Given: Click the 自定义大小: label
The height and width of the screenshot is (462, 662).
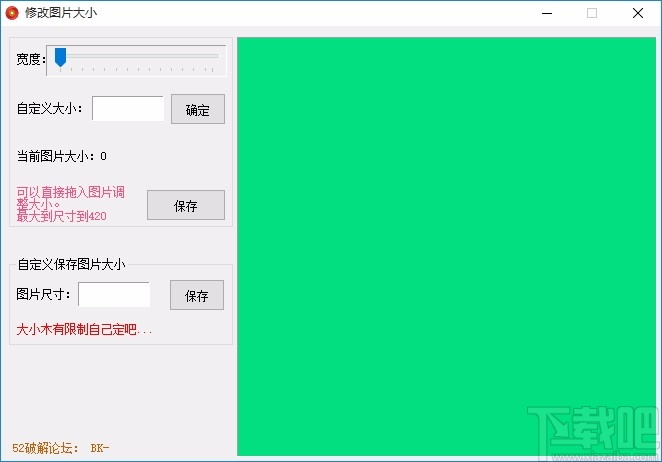Looking at the screenshot, I should [x=49, y=109].
